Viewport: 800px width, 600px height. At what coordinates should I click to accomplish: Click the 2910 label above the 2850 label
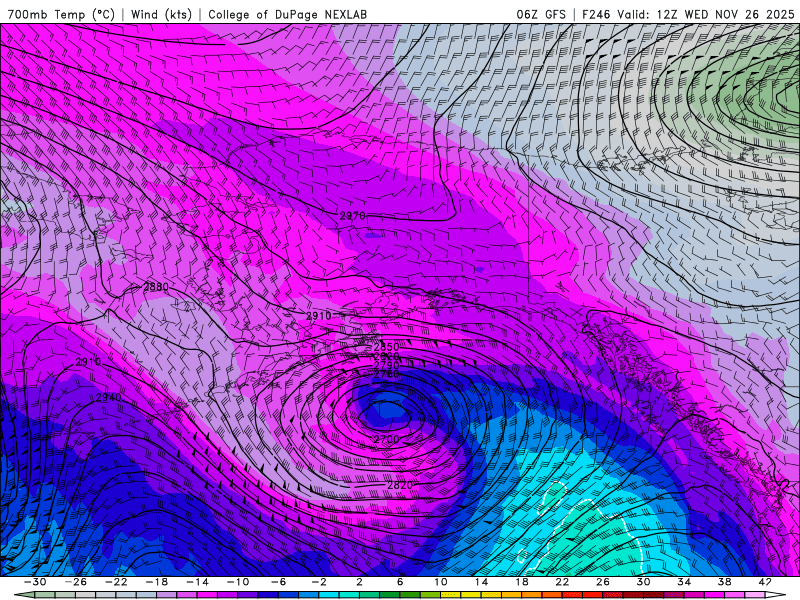pyautogui.click(x=319, y=316)
